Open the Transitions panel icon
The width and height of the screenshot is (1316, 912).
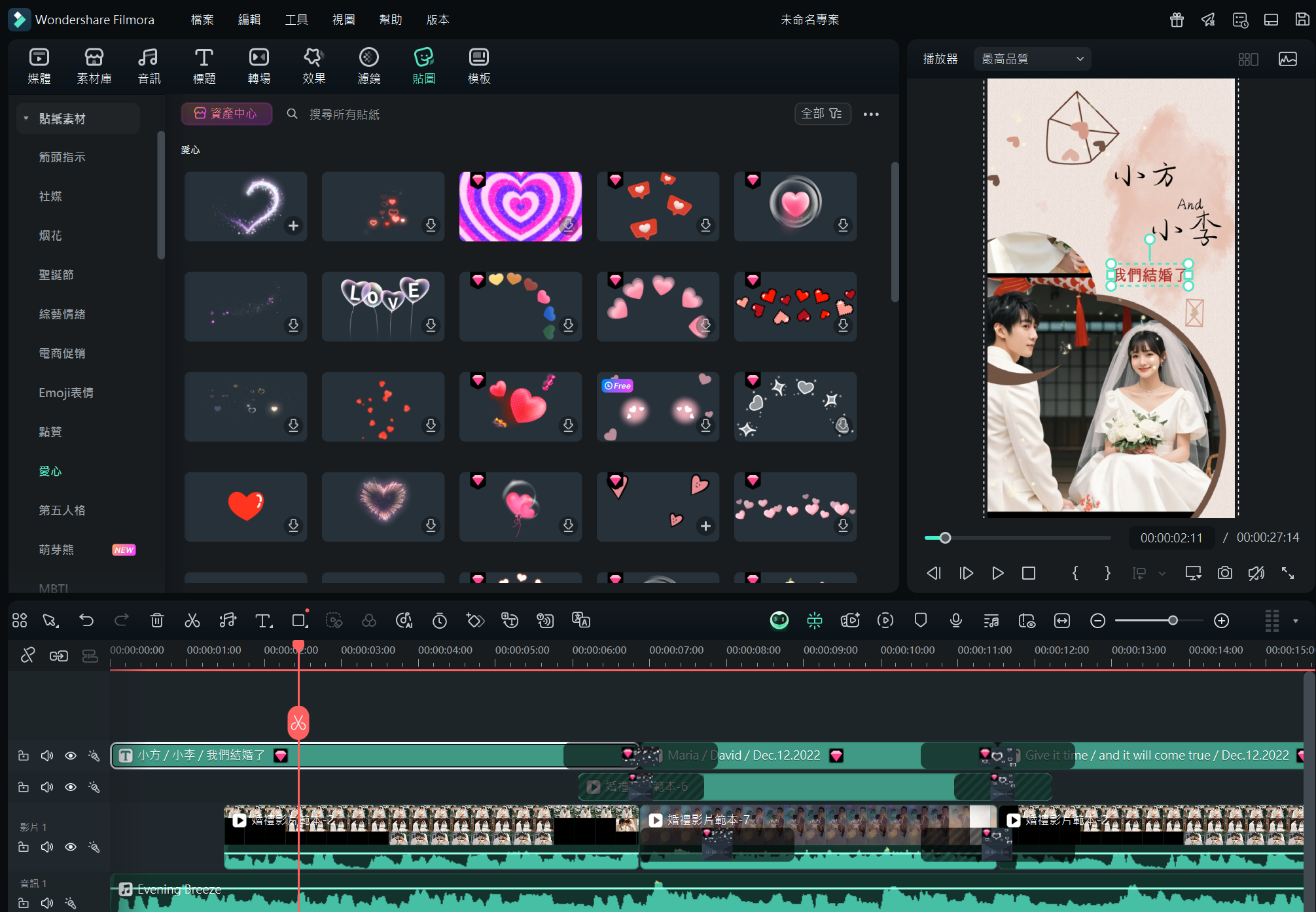[258, 65]
